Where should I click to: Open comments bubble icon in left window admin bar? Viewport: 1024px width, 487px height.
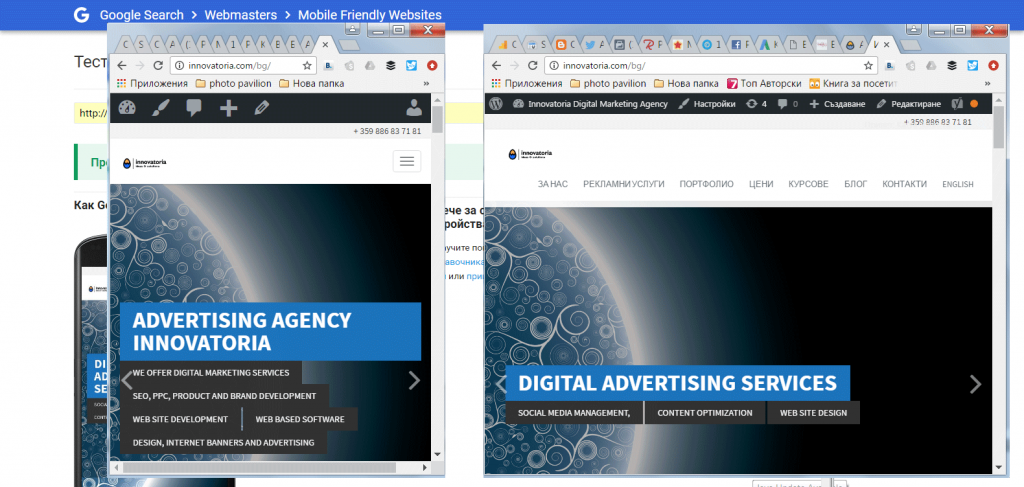194,108
